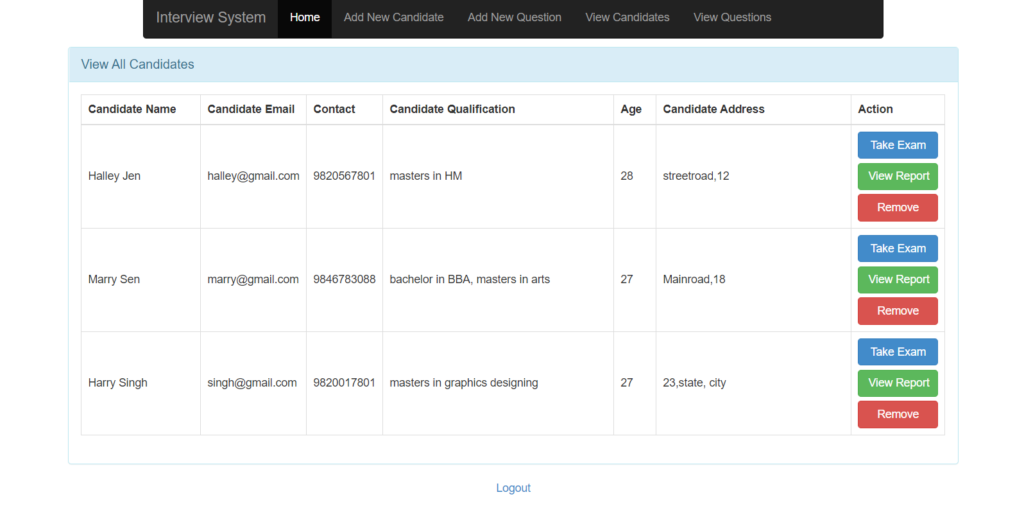
Task: Click qualification masters in HM
Action: (426, 176)
